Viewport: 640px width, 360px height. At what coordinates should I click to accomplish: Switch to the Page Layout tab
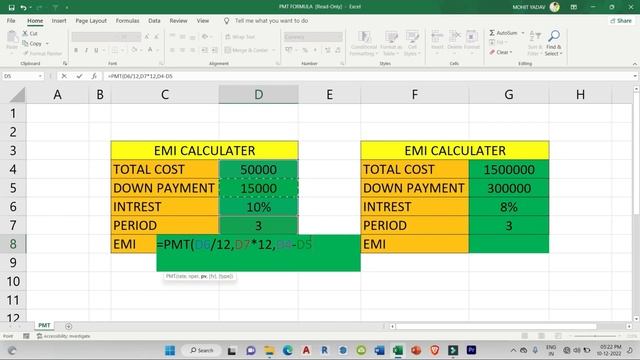pos(91,20)
